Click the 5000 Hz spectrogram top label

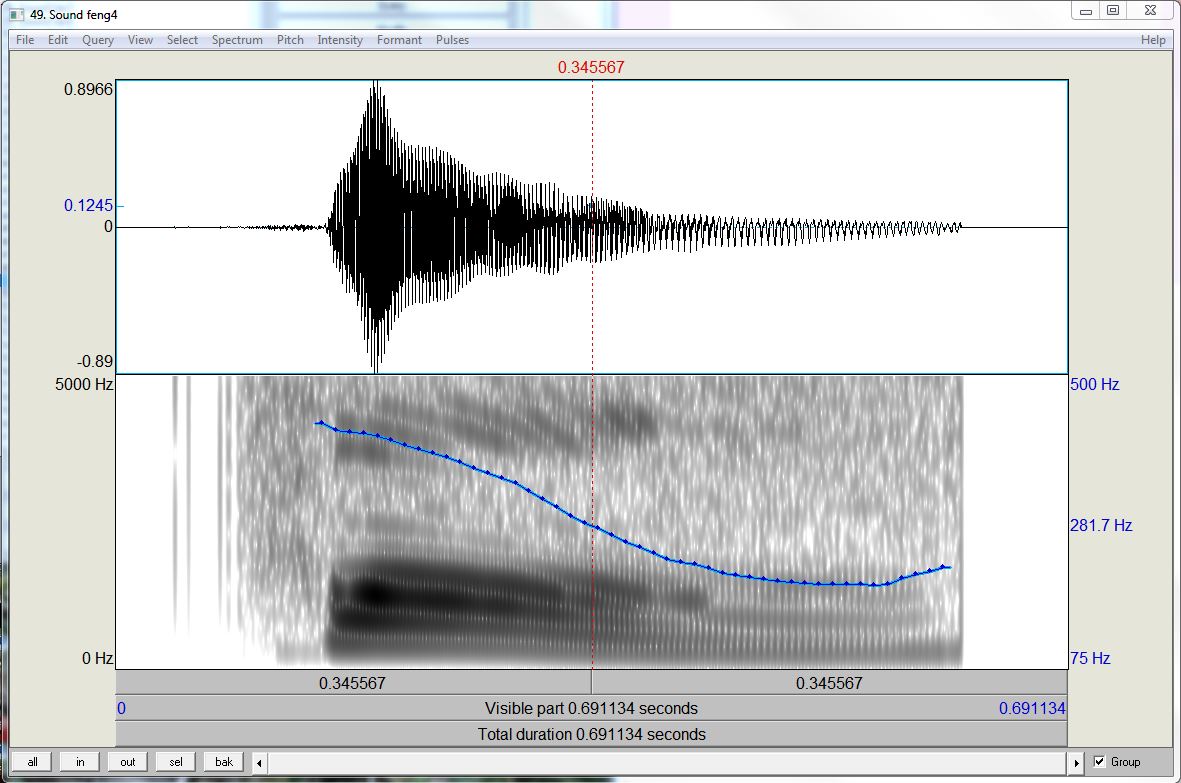tap(84, 384)
